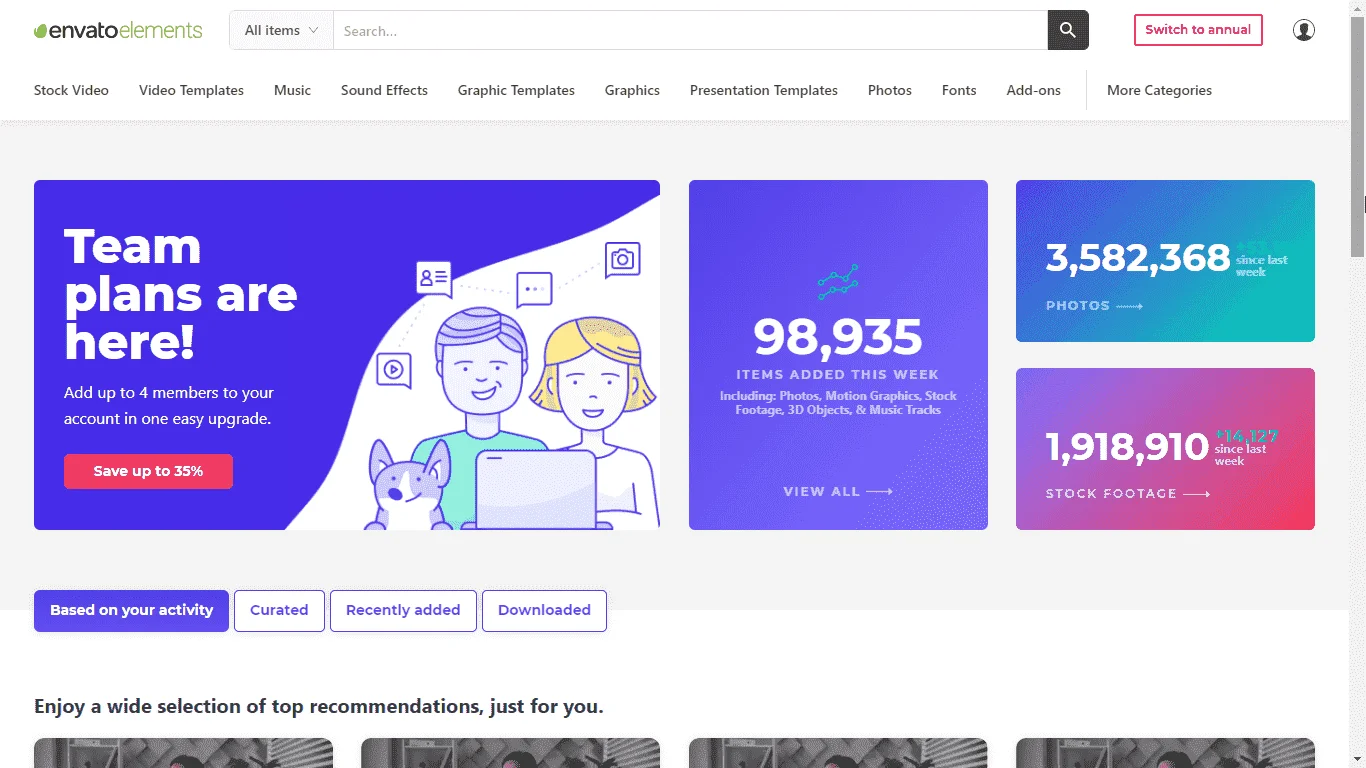Click the 3,582,368 photos count
This screenshot has height=768, width=1366.
pos(1138,258)
